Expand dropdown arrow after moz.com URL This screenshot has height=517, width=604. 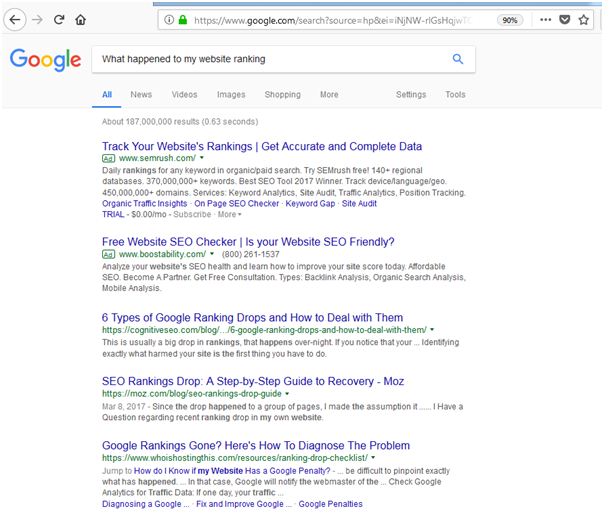tap(287, 394)
